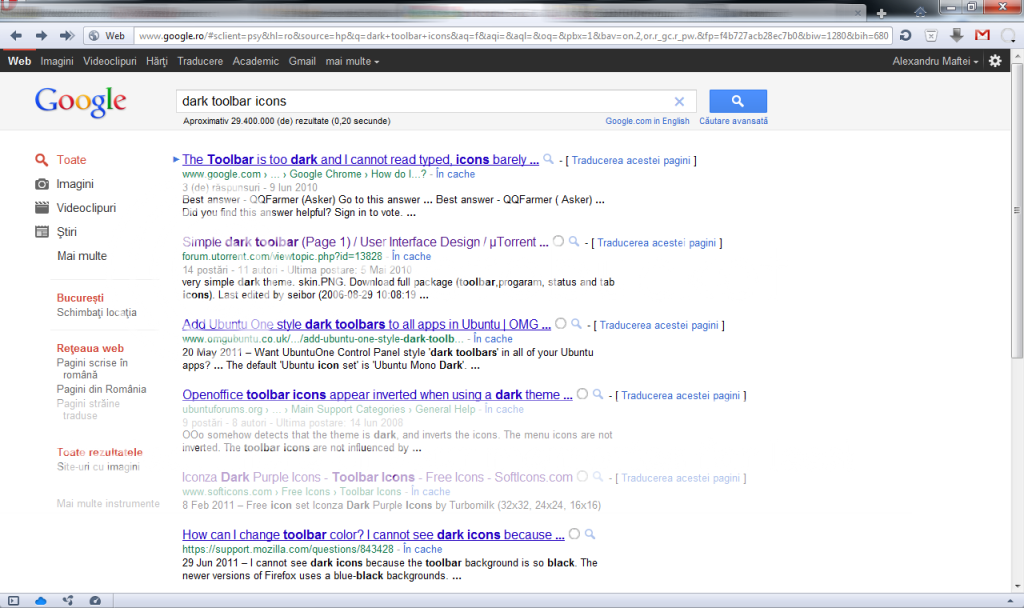1024x608 pixels.
Task: Open Academic in the top bar
Action: click(255, 61)
